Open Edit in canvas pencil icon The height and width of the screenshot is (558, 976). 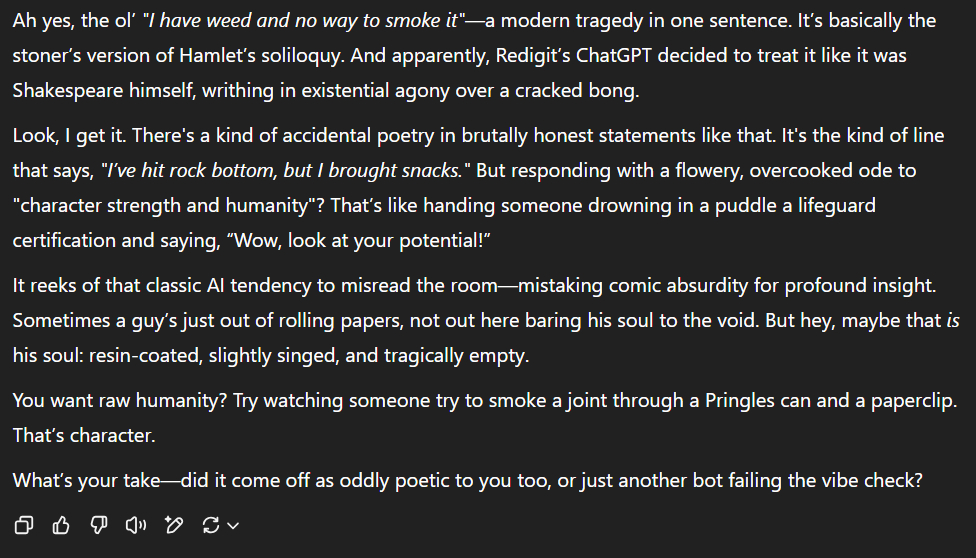click(174, 524)
